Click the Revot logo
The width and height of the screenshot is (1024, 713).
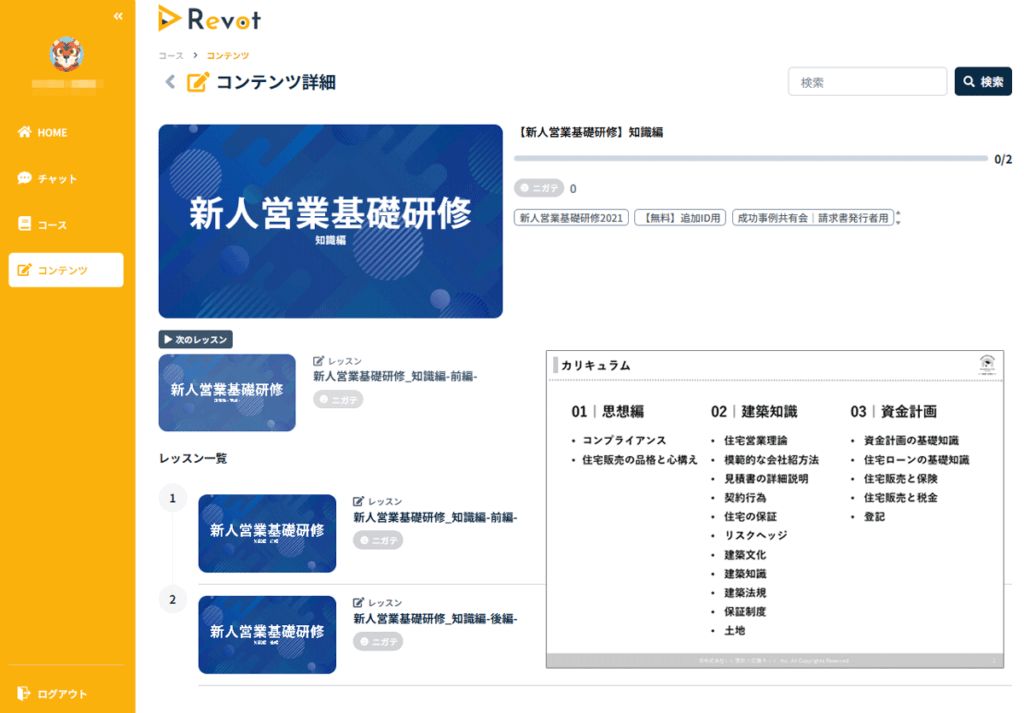pos(210,18)
